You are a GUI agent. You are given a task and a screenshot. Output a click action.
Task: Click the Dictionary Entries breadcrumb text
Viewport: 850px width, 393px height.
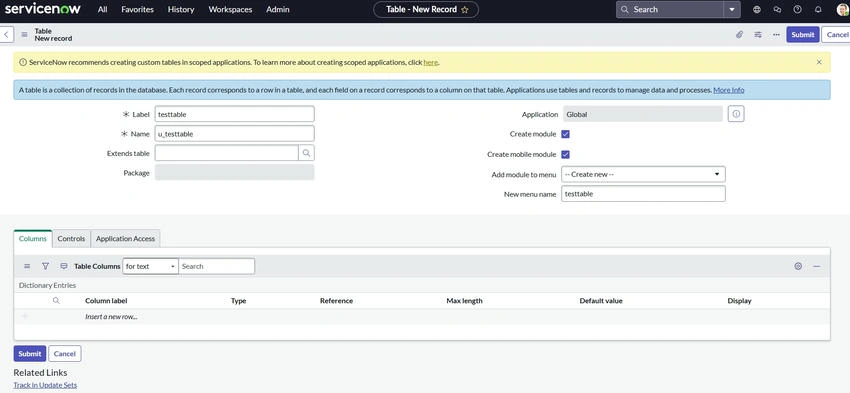(x=47, y=285)
